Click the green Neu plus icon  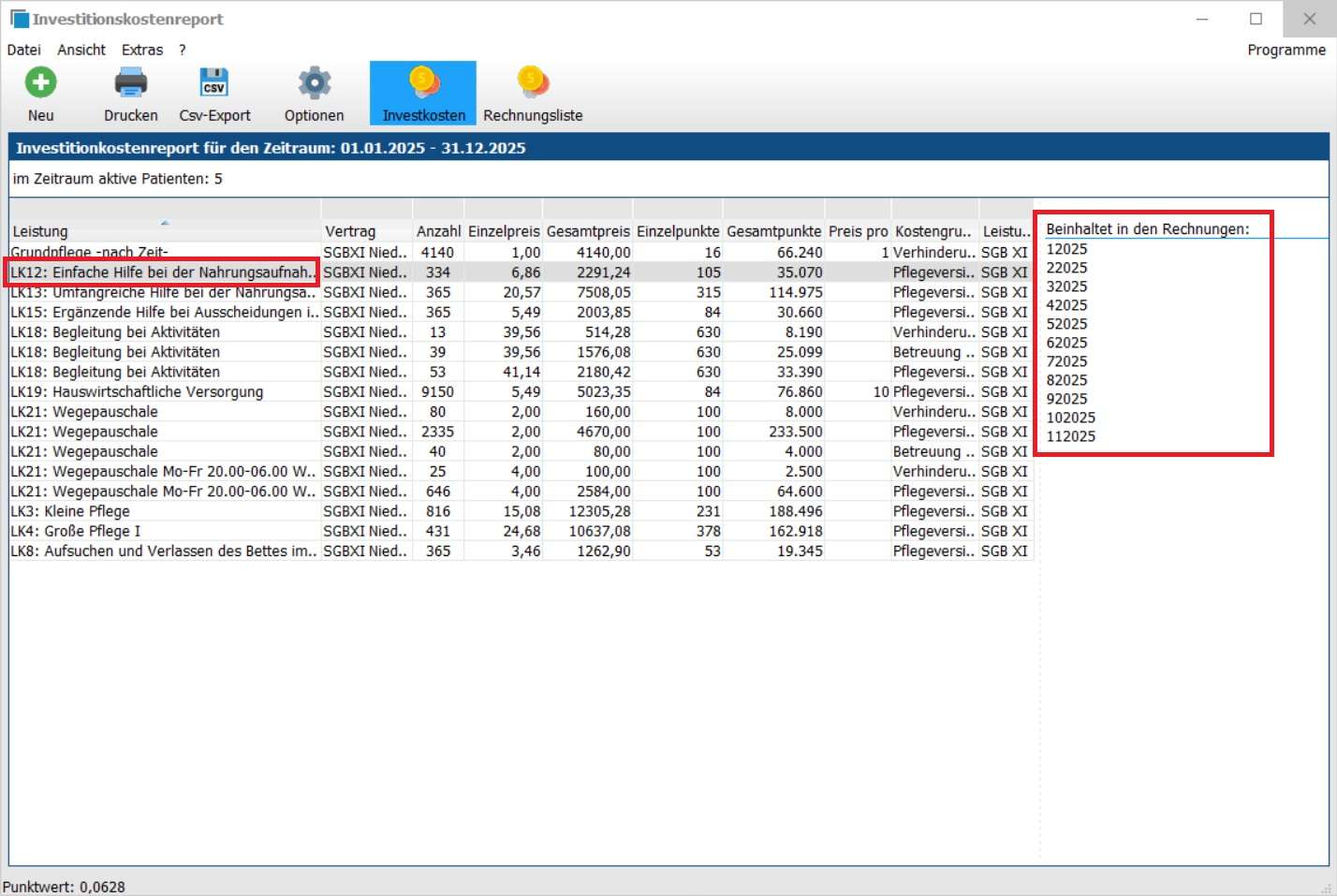(x=40, y=83)
